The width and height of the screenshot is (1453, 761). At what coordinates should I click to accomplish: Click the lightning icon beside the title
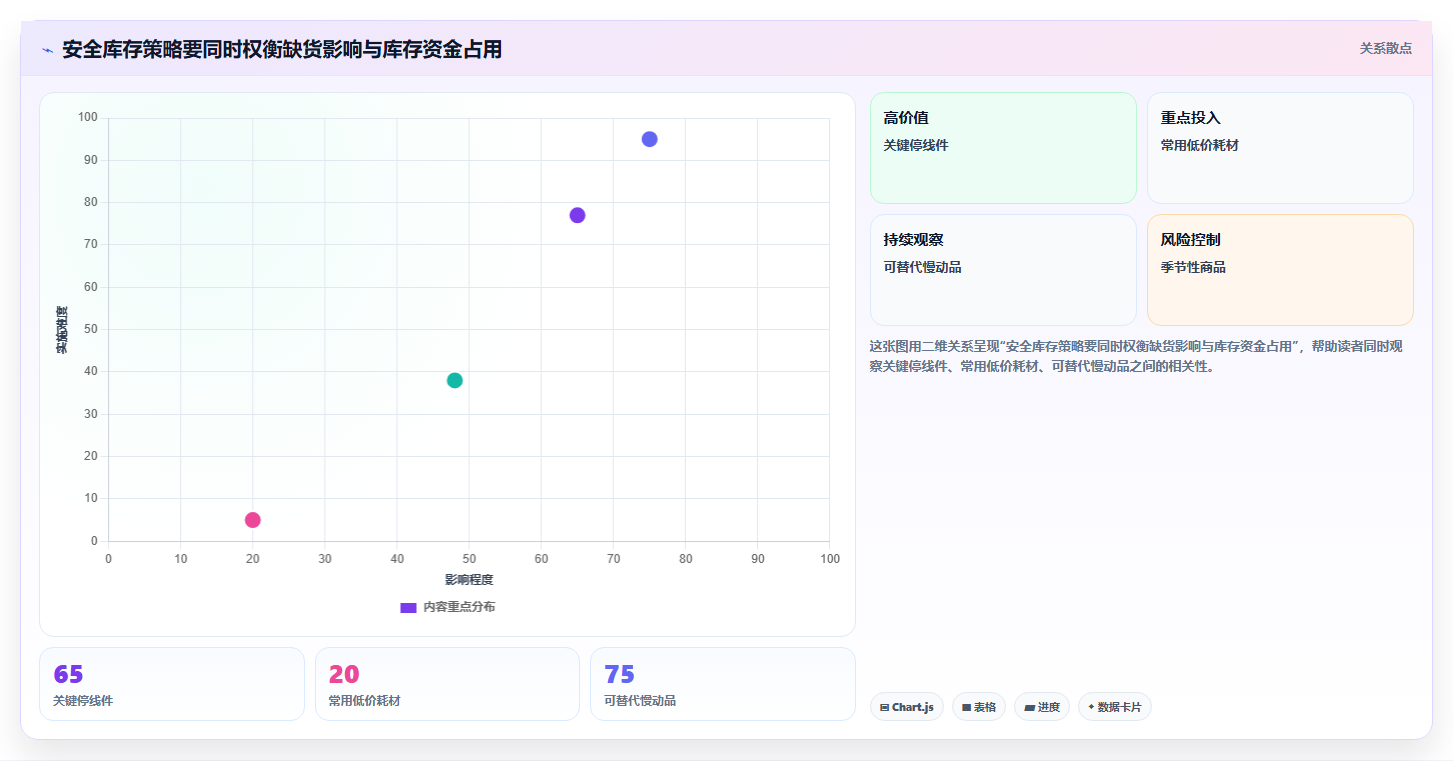pos(47,50)
